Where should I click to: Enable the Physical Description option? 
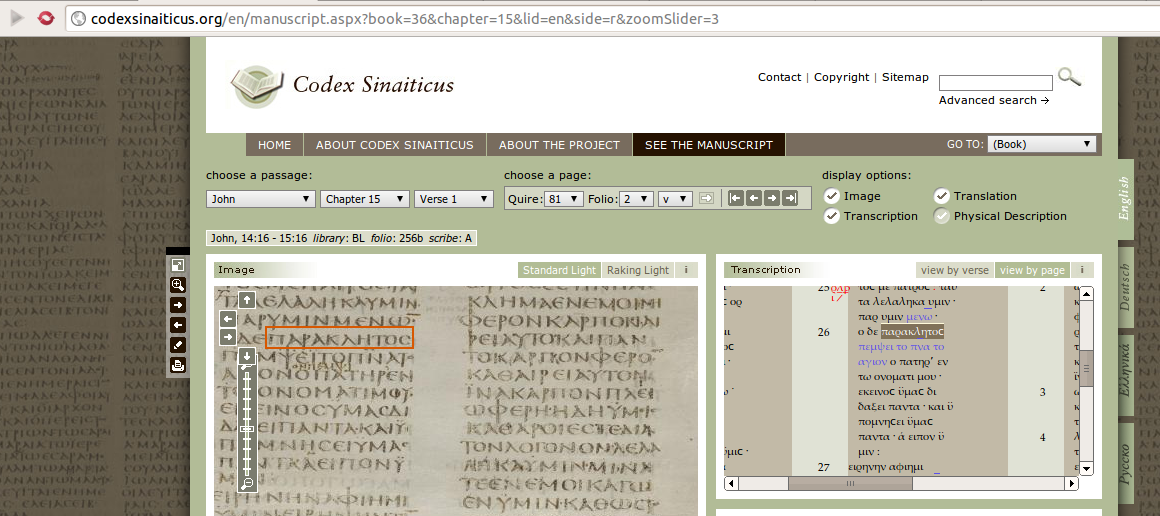click(941, 216)
